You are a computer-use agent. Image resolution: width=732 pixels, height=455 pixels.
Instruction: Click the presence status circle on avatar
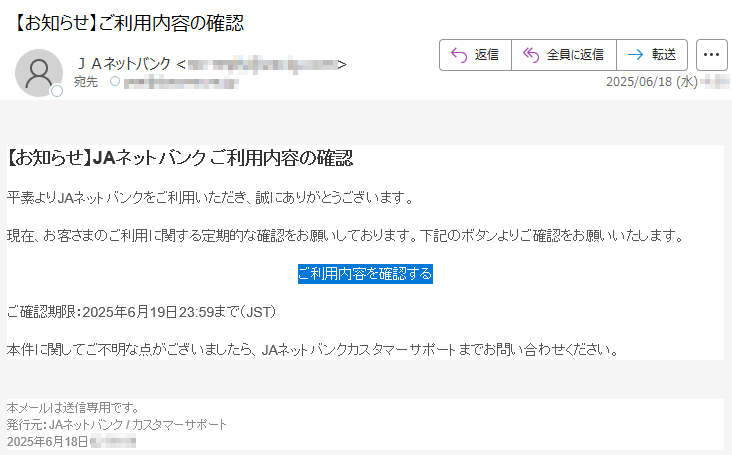[57, 91]
